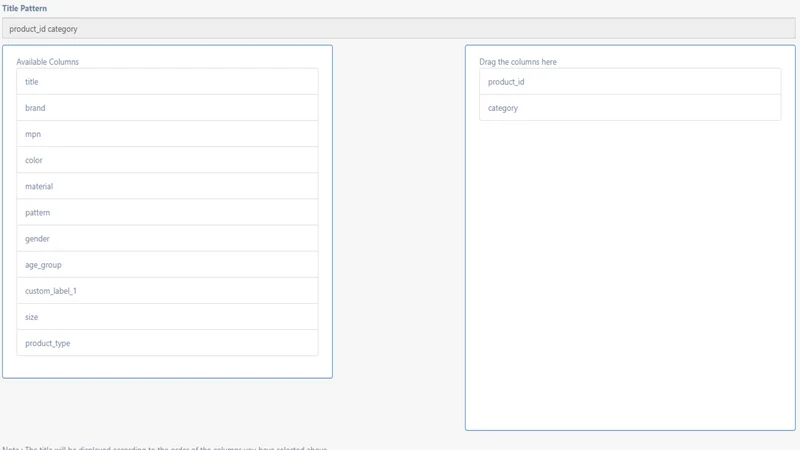Select the 'gender' available column
The height and width of the screenshot is (450, 800).
[167, 238]
